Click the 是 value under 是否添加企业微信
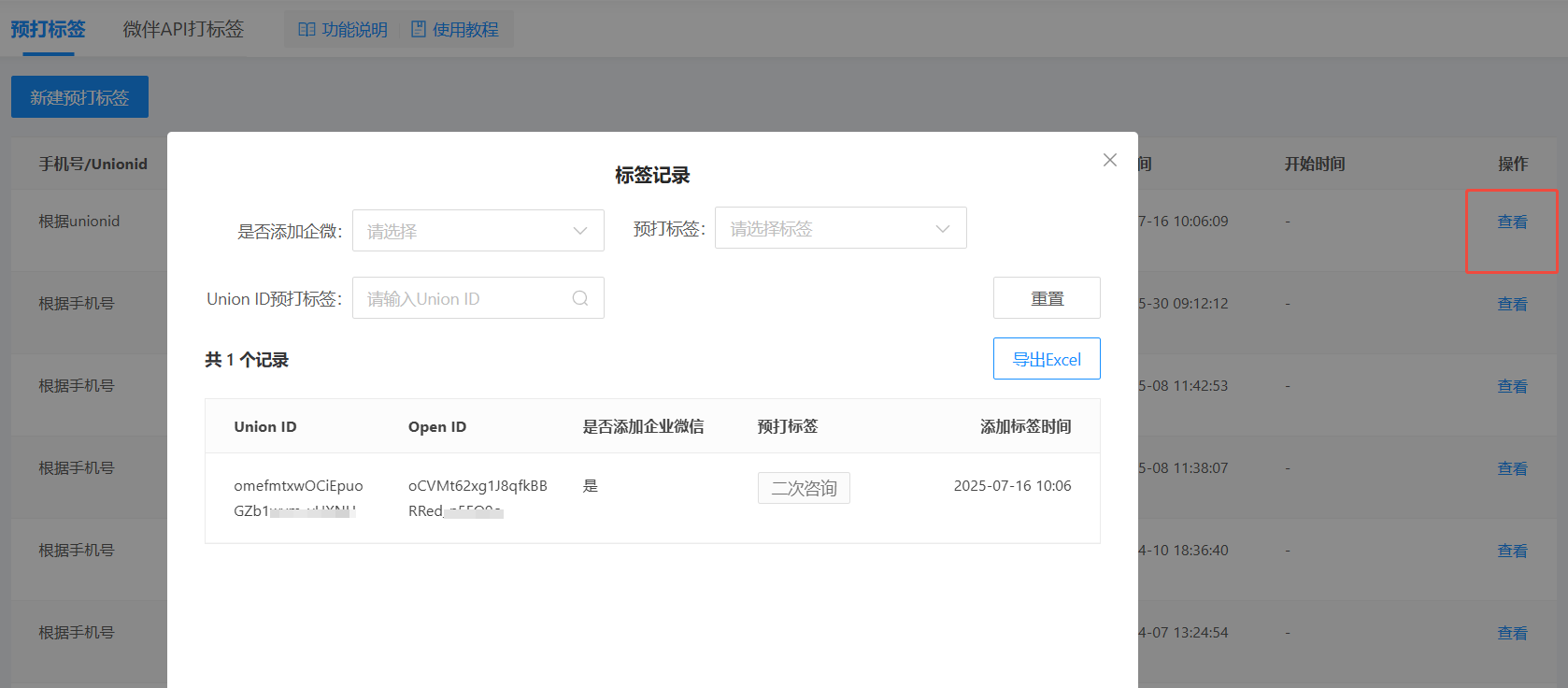1568x688 pixels. [x=591, y=485]
